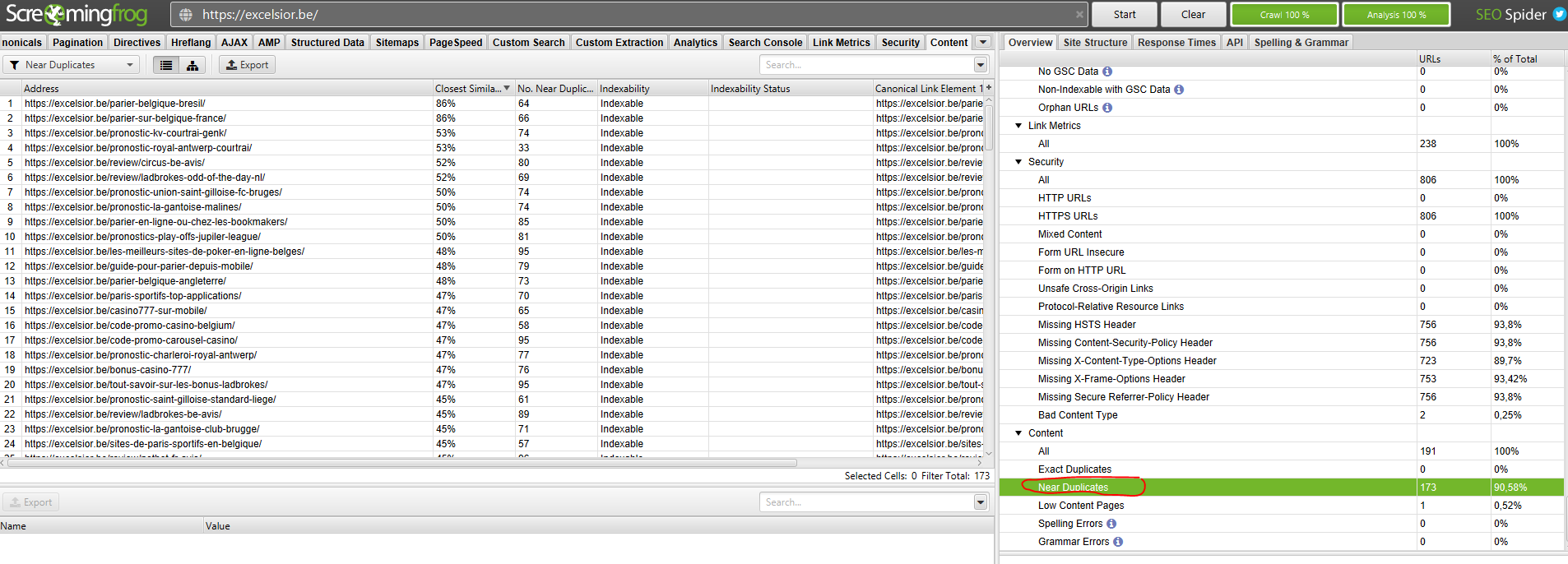1568x564 pixels.
Task: Click the upper table search field
Action: (x=867, y=65)
